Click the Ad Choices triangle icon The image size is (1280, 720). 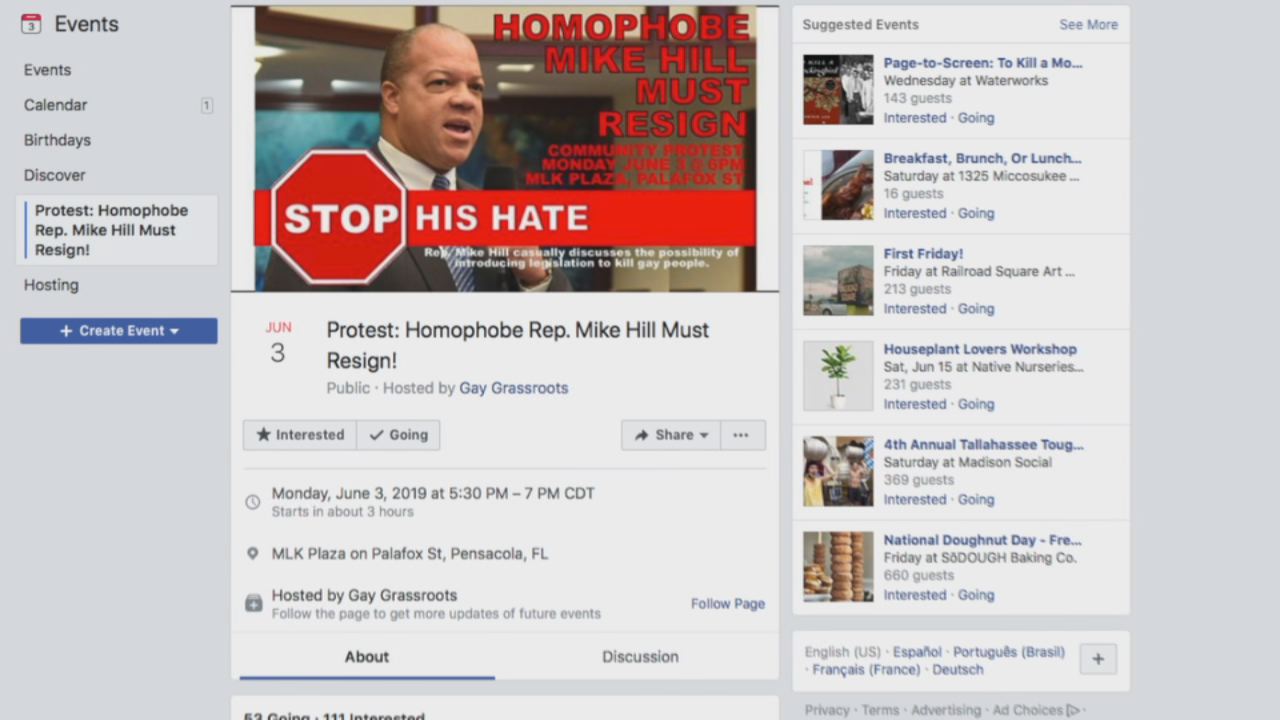[1074, 710]
